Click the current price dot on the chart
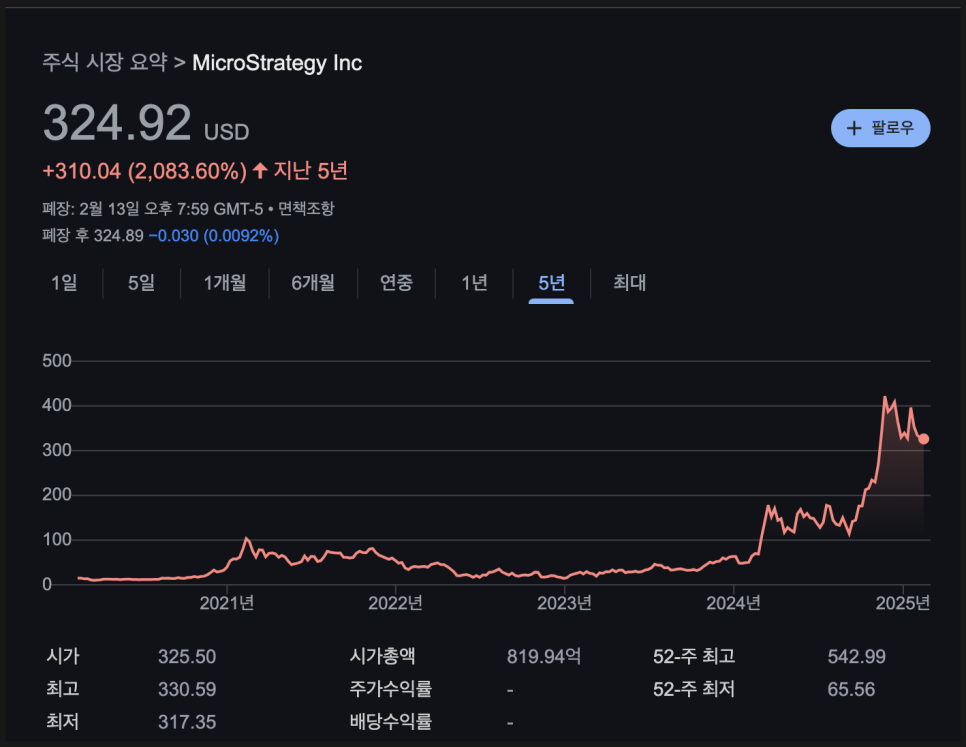 pos(923,439)
